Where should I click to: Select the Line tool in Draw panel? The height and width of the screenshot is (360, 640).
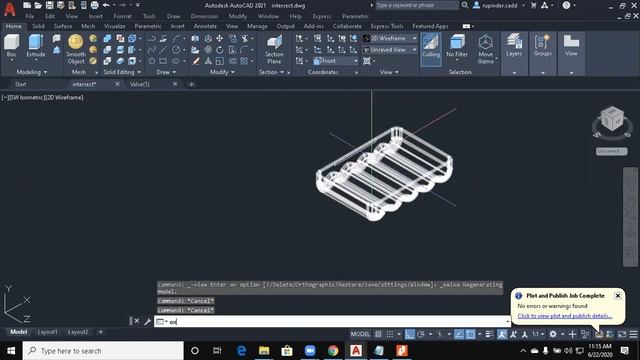point(163,50)
